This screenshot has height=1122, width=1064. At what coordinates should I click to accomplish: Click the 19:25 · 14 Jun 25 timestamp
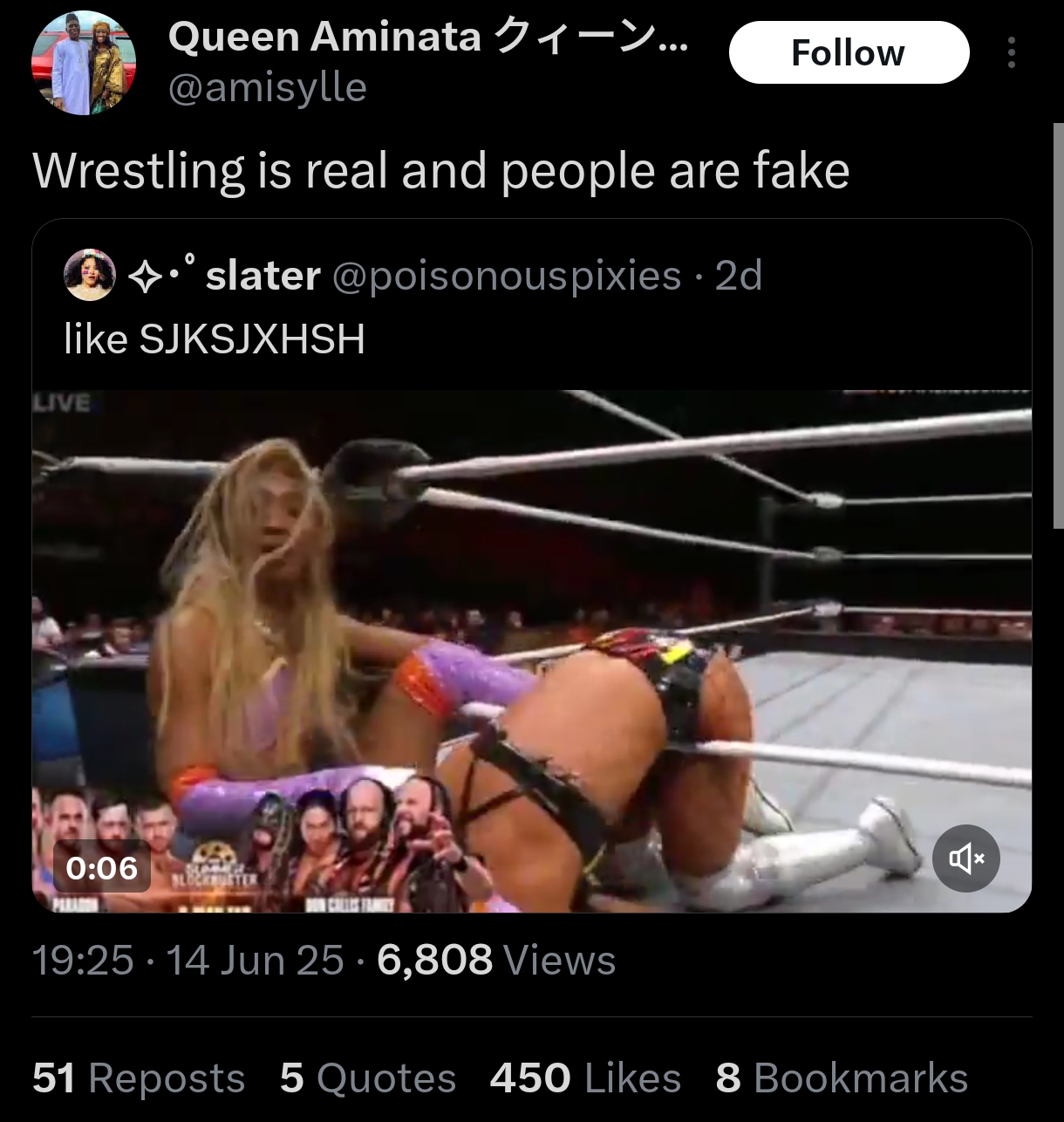click(188, 961)
